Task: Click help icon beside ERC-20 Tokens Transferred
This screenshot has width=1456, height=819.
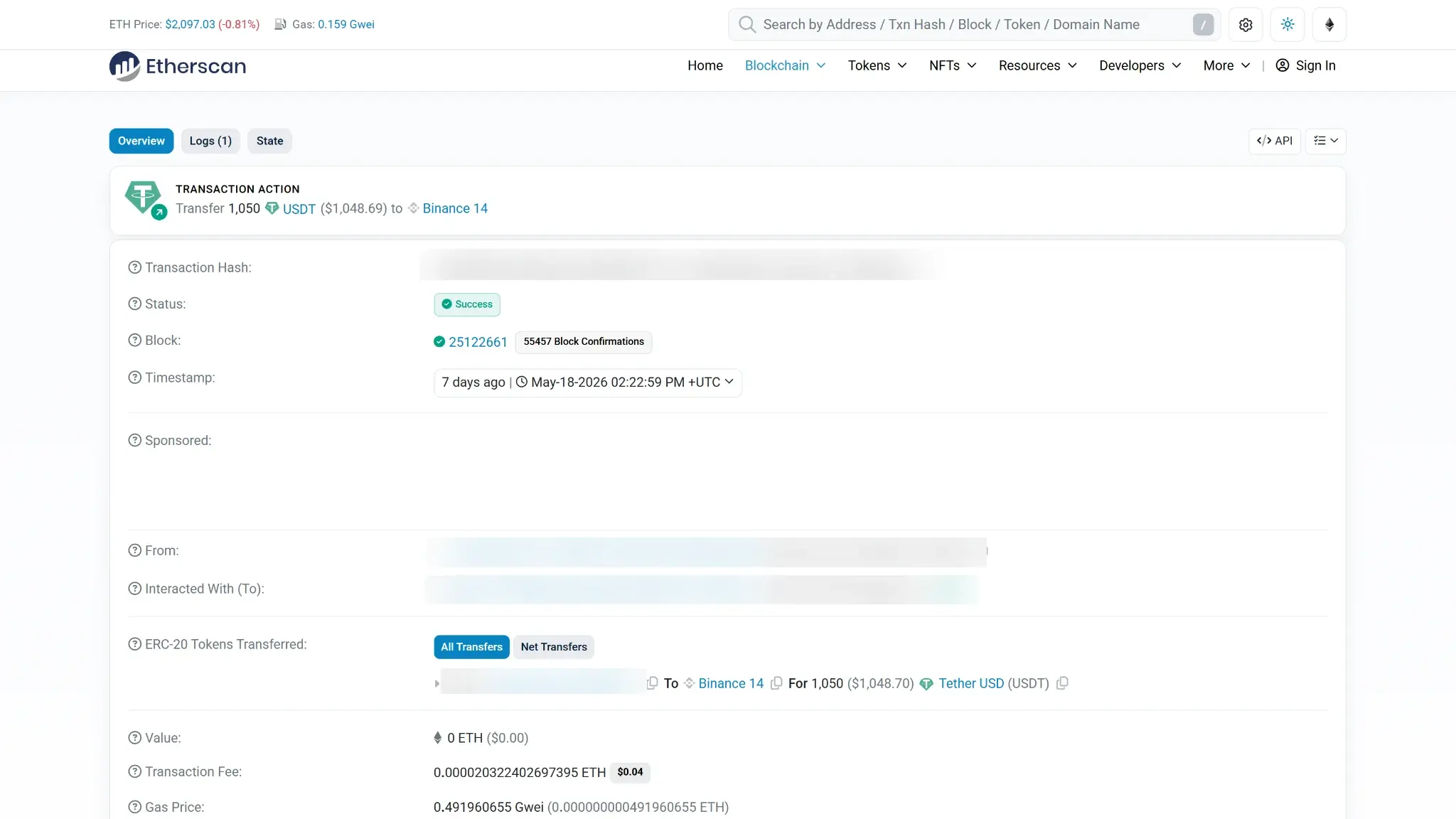Action: coord(134,644)
